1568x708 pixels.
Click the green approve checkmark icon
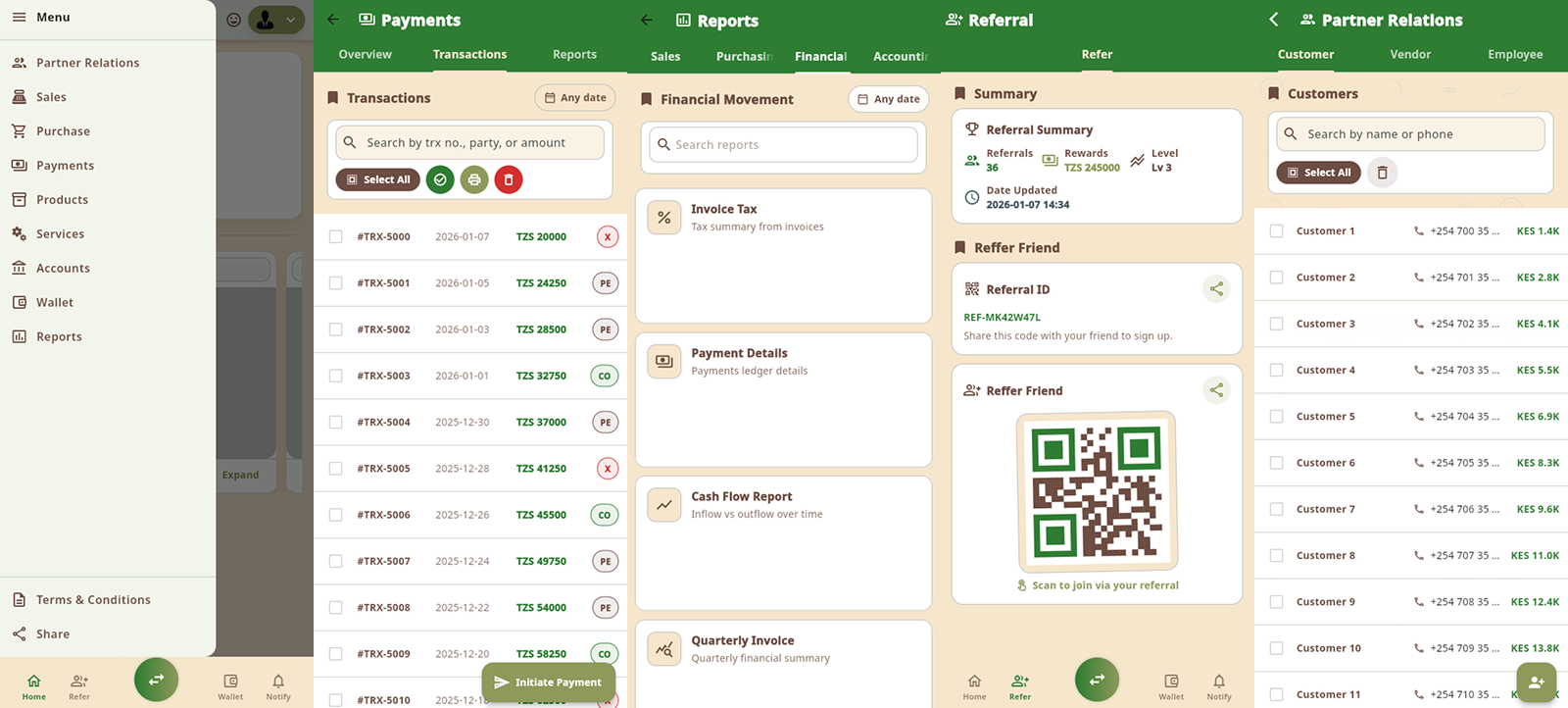point(440,179)
